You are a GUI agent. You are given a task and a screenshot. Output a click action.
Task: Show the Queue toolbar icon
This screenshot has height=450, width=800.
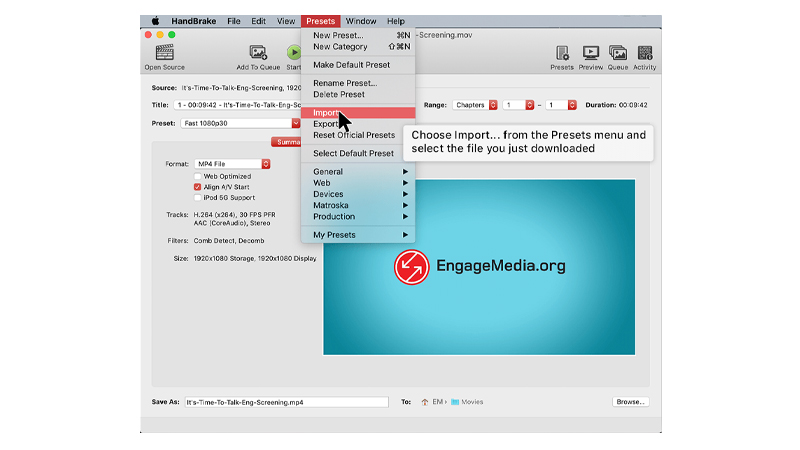click(x=617, y=53)
